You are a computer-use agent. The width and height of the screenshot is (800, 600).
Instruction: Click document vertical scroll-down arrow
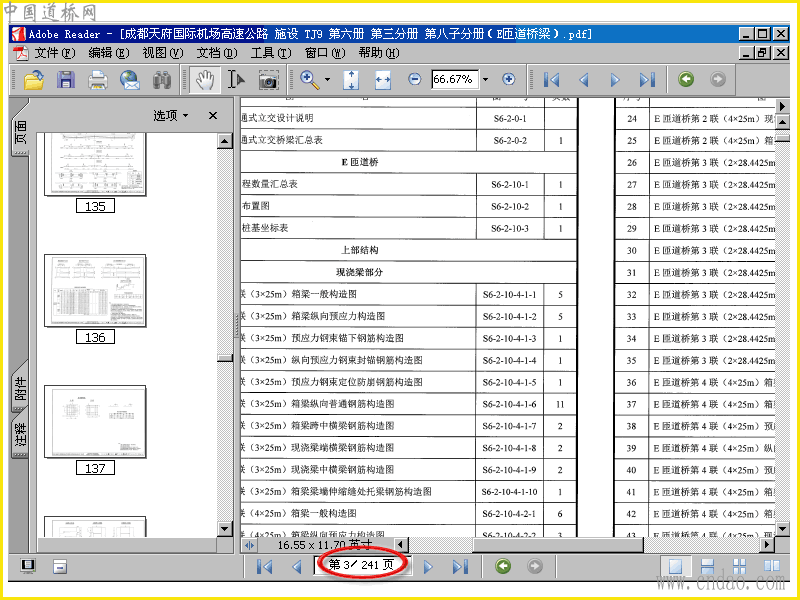(782, 529)
